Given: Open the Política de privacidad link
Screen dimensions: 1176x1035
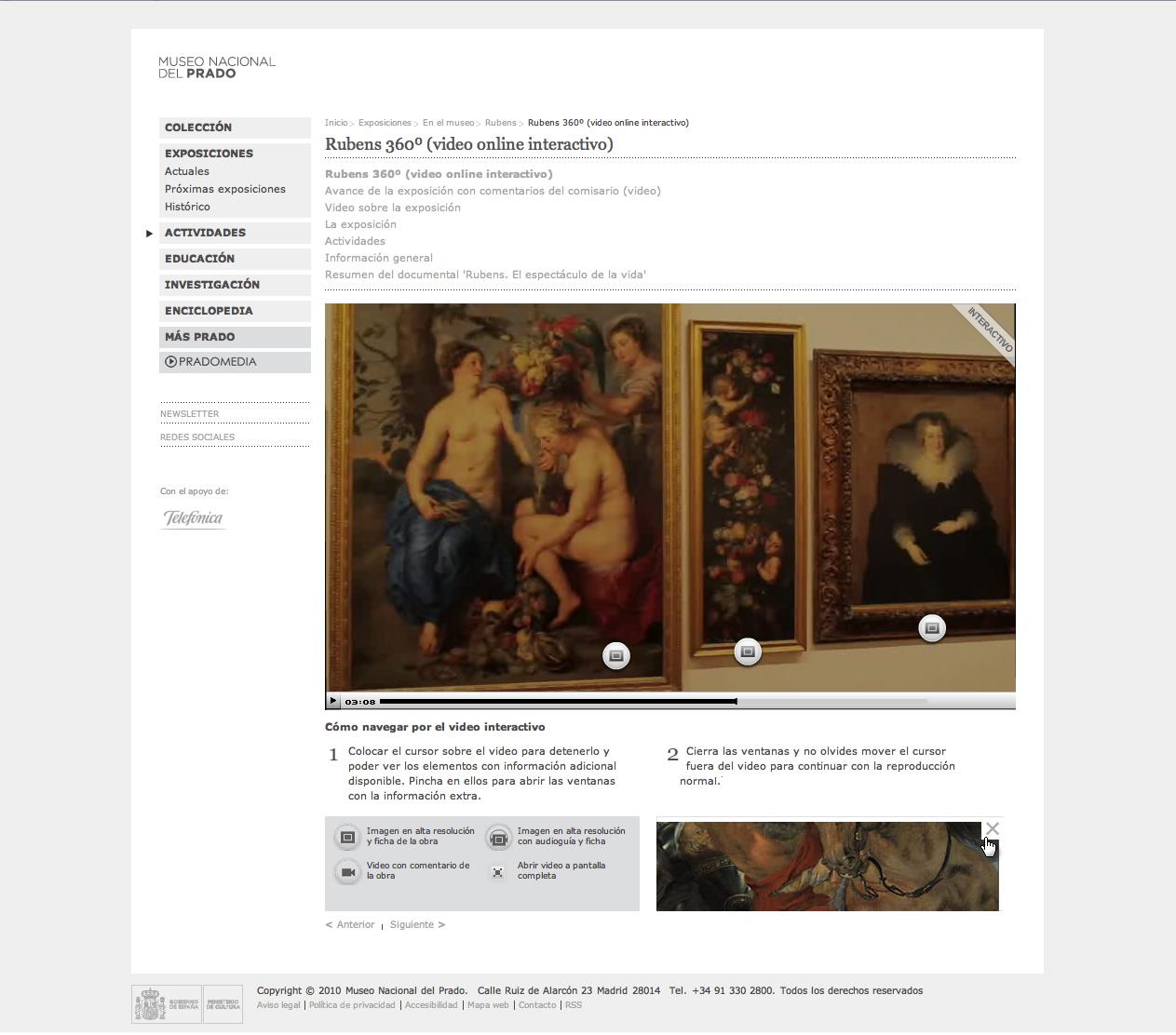Looking at the screenshot, I should click(352, 1005).
